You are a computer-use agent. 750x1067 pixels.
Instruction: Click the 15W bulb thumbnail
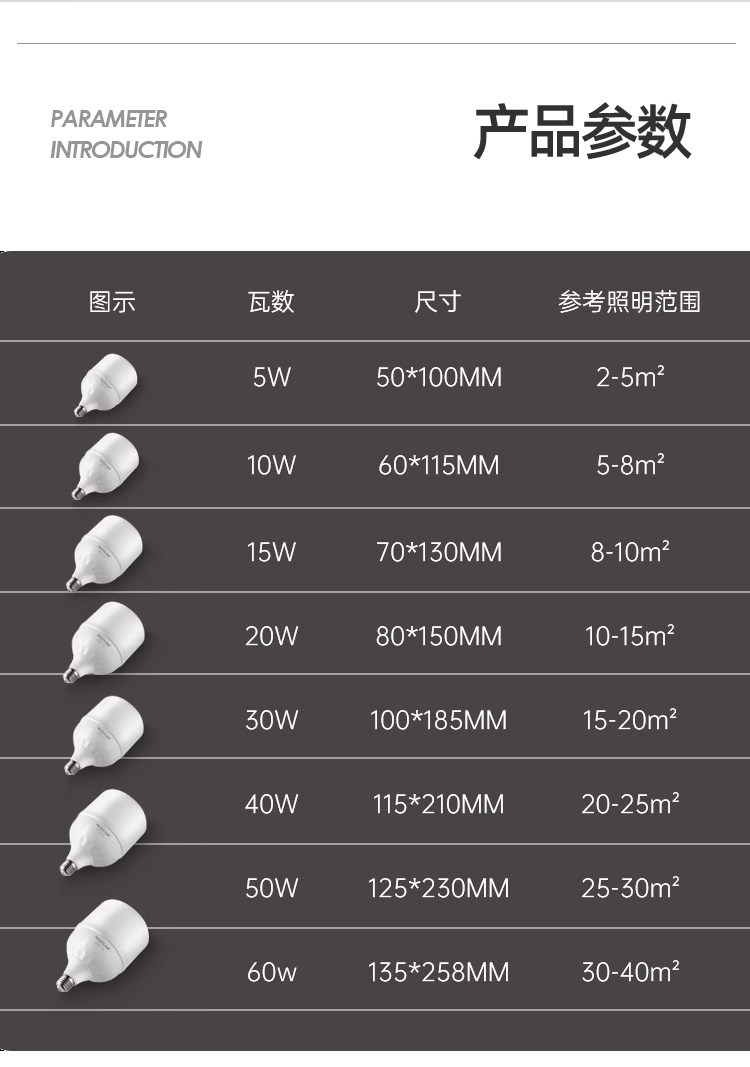coord(107,551)
